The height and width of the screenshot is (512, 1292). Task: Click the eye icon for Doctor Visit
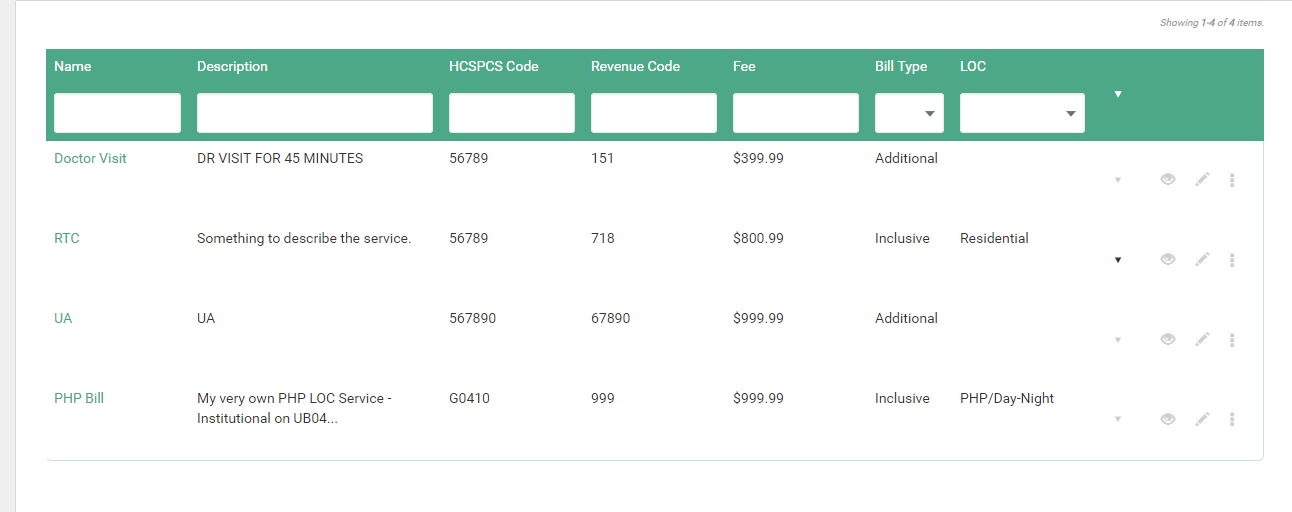[1167, 179]
